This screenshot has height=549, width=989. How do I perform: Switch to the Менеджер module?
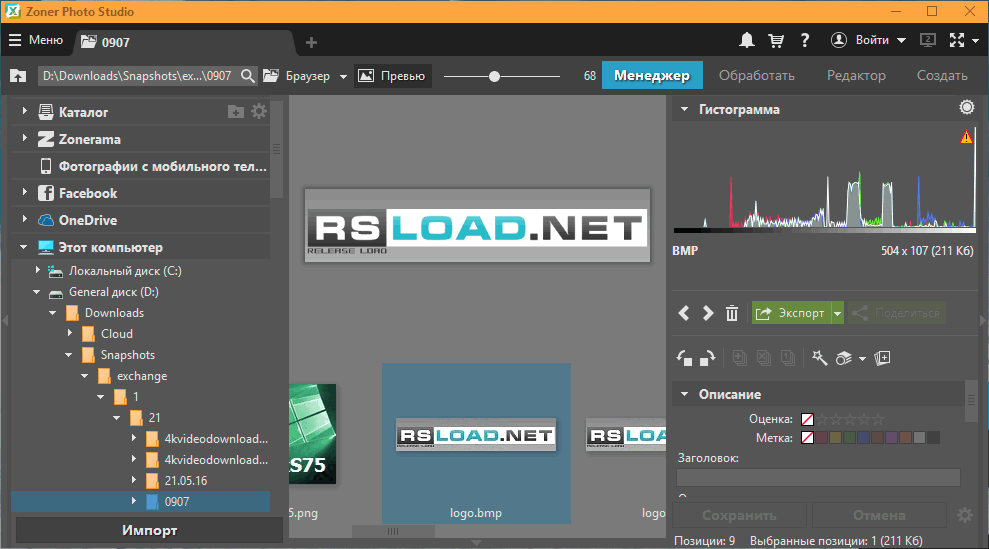[x=652, y=75]
